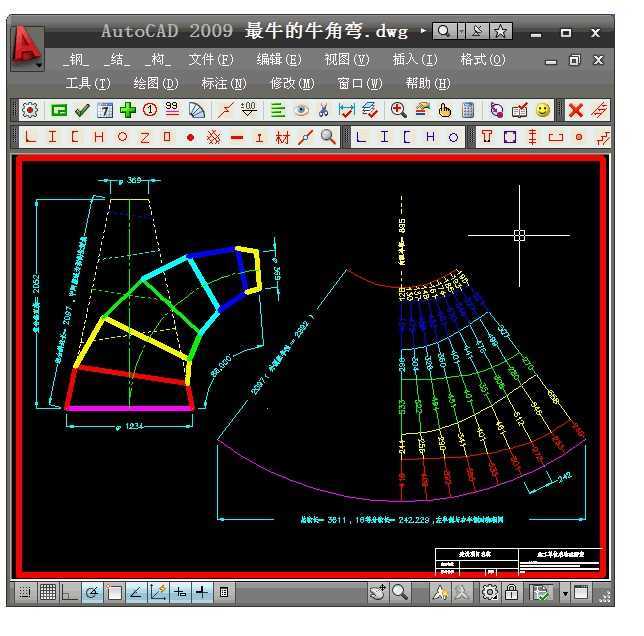Toggle the toolbar lock padlock icon
644x636 pixels.
pyautogui.click(x=511, y=592)
